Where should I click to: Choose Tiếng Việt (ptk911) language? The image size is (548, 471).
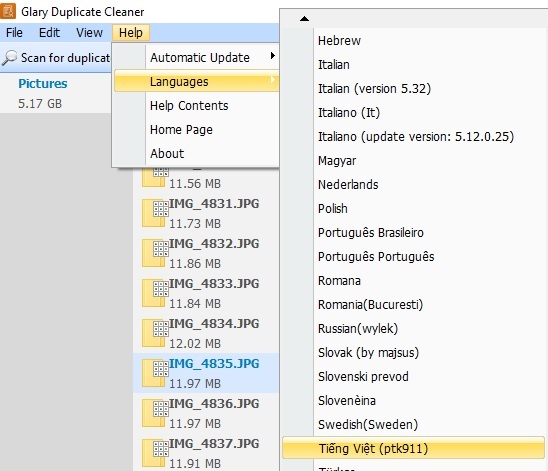tap(413, 448)
